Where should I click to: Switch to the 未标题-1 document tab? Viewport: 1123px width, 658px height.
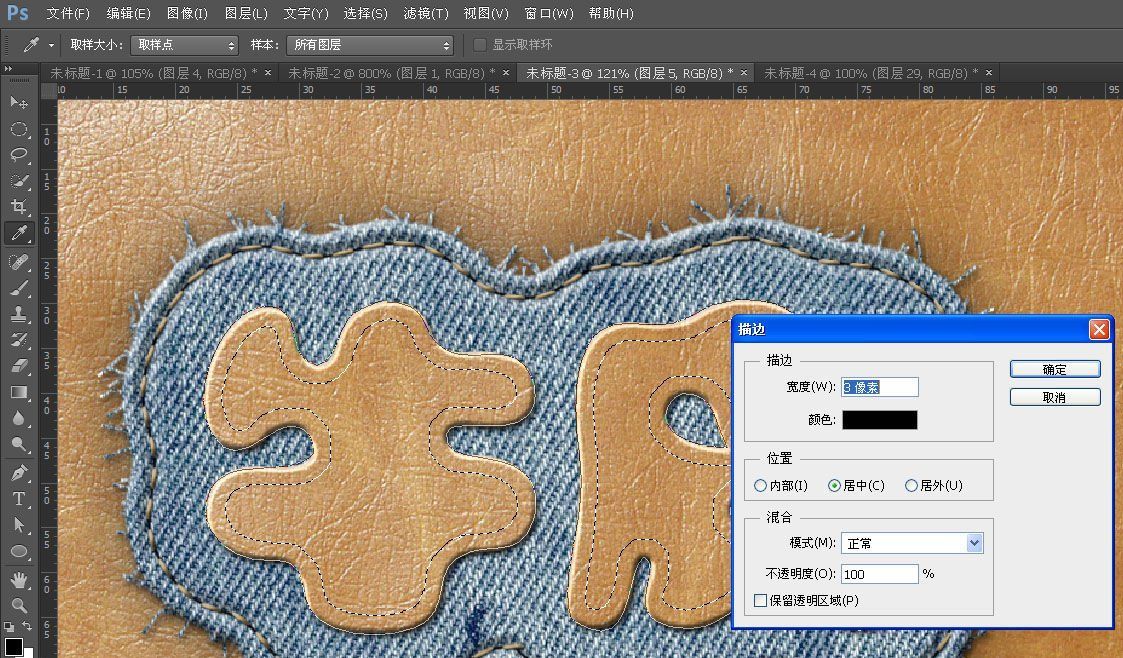153,73
